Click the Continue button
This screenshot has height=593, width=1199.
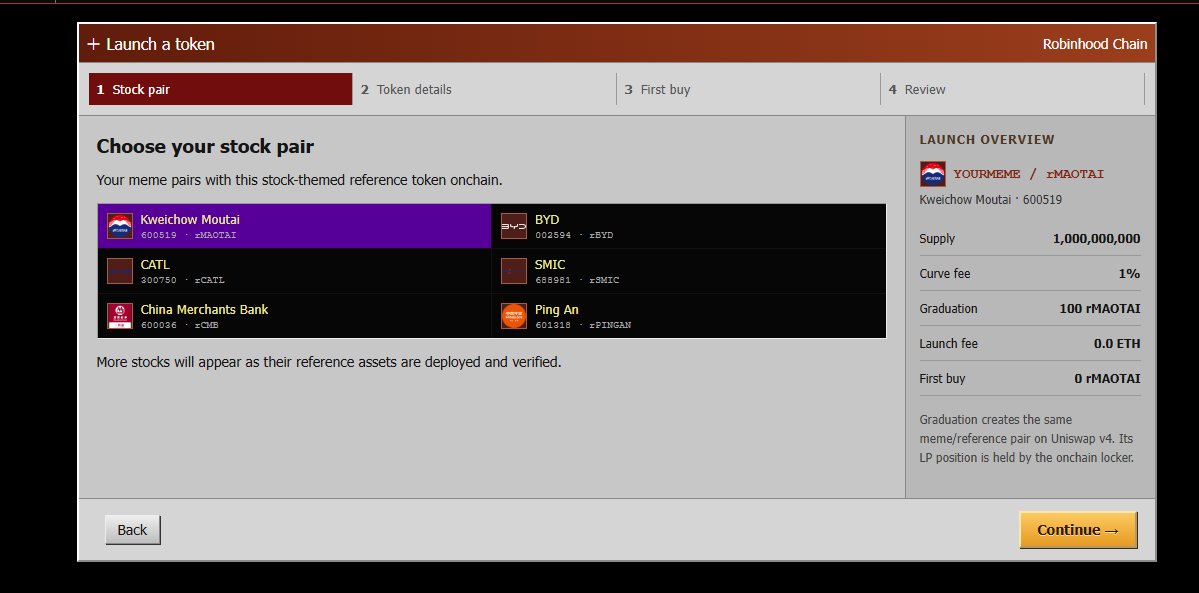point(1078,529)
